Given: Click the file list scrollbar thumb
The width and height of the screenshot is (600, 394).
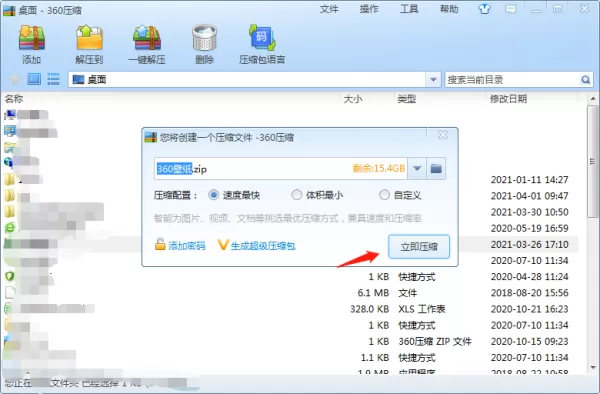Looking at the screenshot, I should [x=593, y=161].
